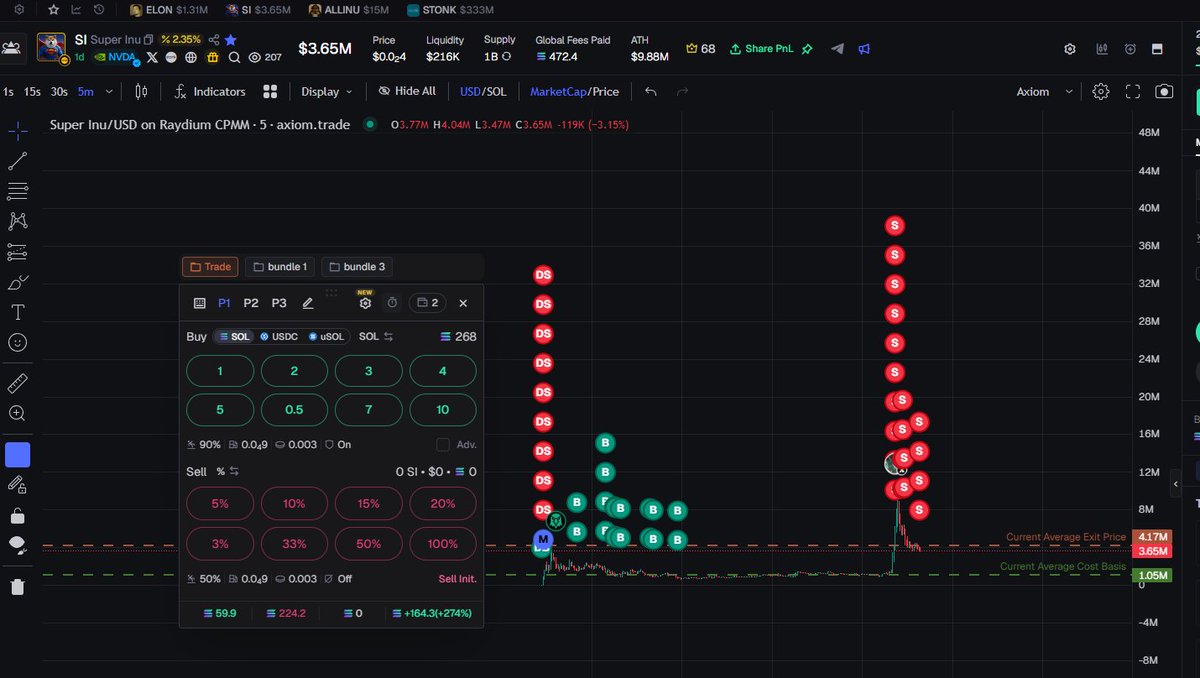
Task: Open the Axiom chart source dropdown
Action: [x=1044, y=91]
